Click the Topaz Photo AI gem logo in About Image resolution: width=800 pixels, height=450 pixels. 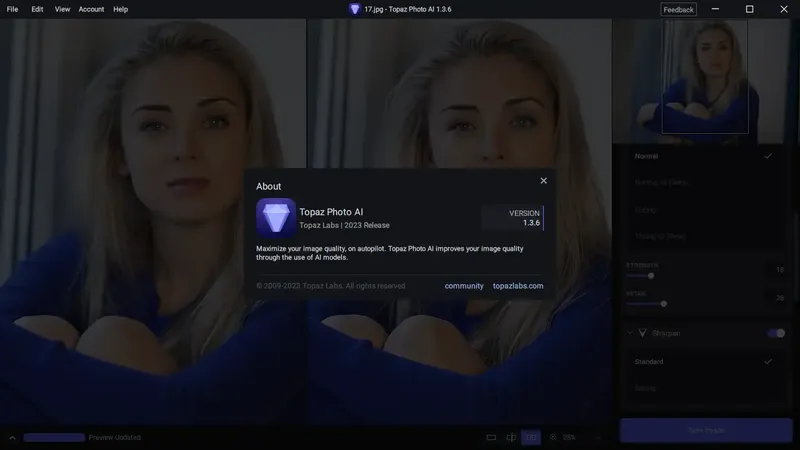pos(276,218)
